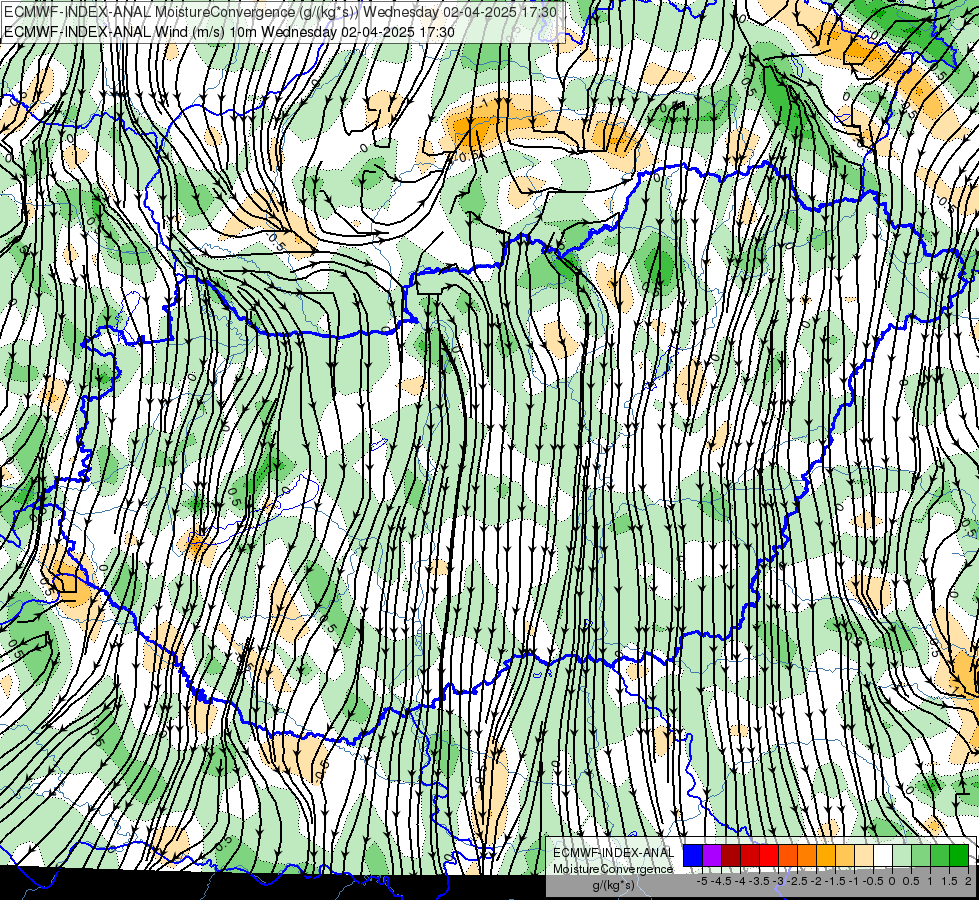979x900 pixels.
Task: Click the blue legend swatch below -5
Action: coord(693,856)
